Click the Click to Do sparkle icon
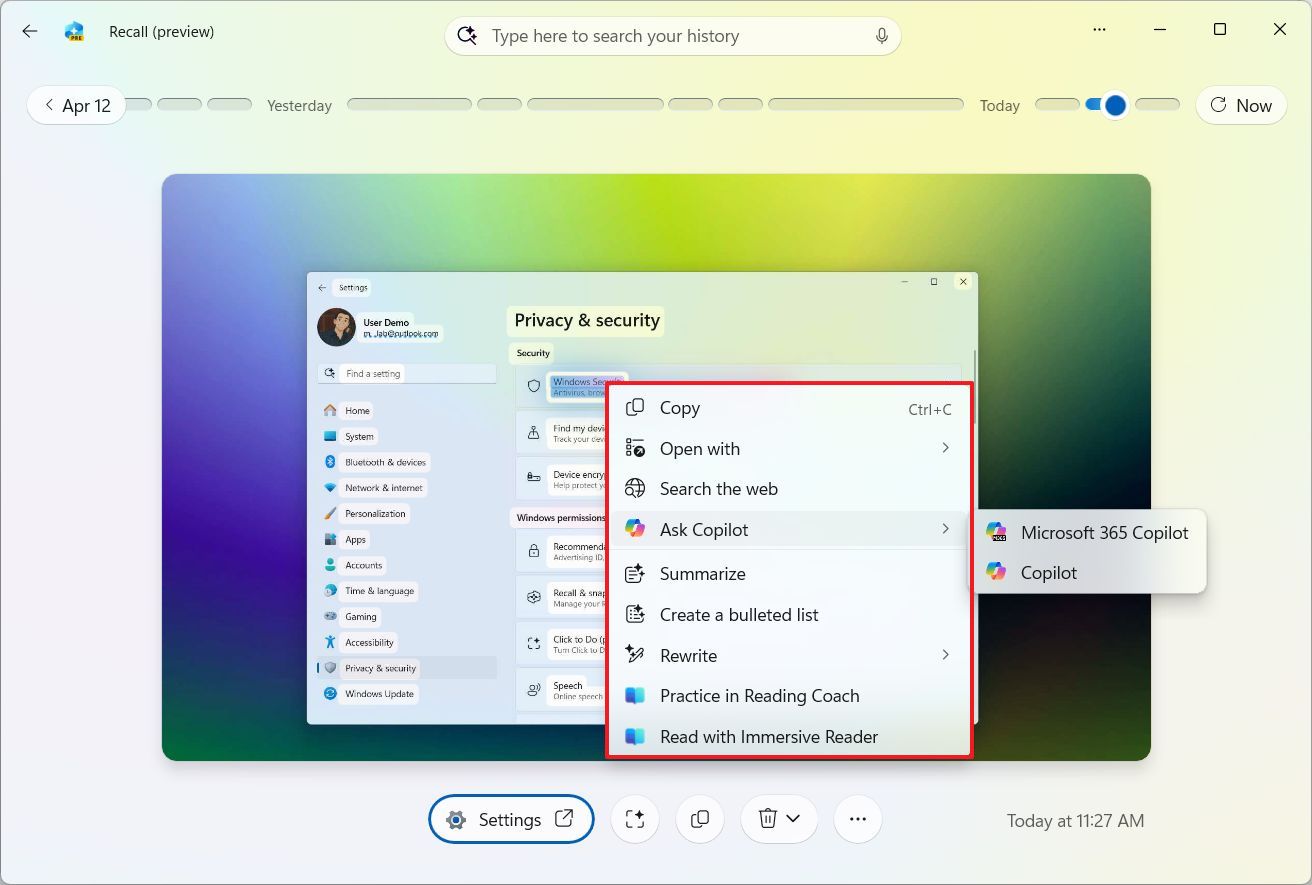This screenshot has height=885, width=1312. (x=634, y=819)
